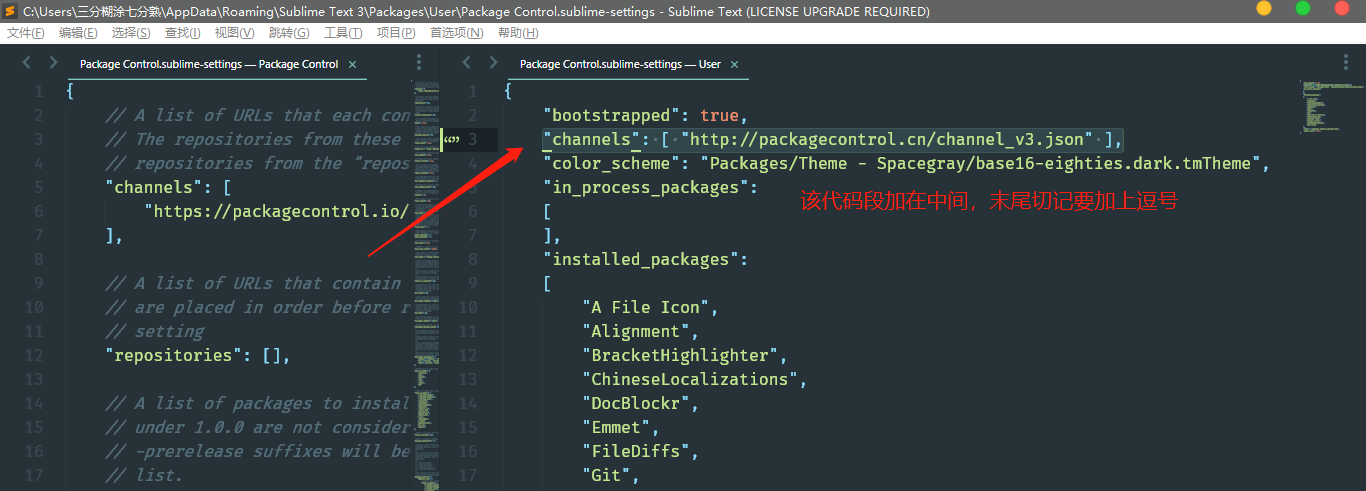Screen dimensions: 1366x491
Task: Open the 文件(F) menu
Action: coord(26,33)
